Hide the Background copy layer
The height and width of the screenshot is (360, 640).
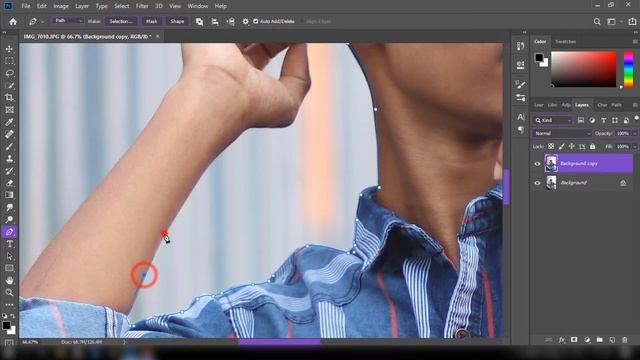click(x=537, y=164)
